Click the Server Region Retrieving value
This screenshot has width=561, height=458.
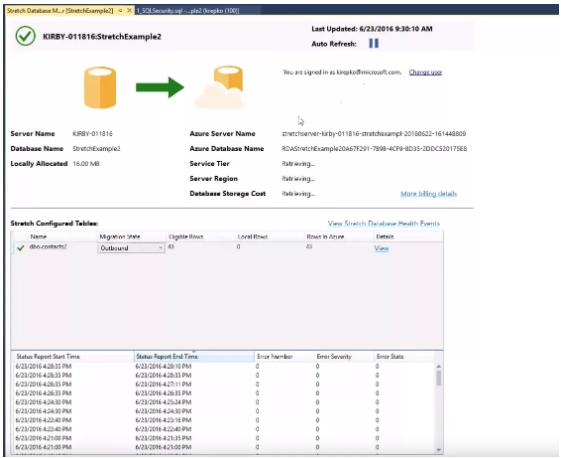click(298, 179)
